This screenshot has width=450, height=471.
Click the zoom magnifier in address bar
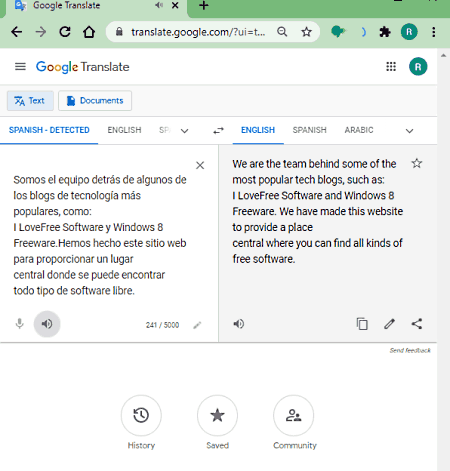point(282,32)
